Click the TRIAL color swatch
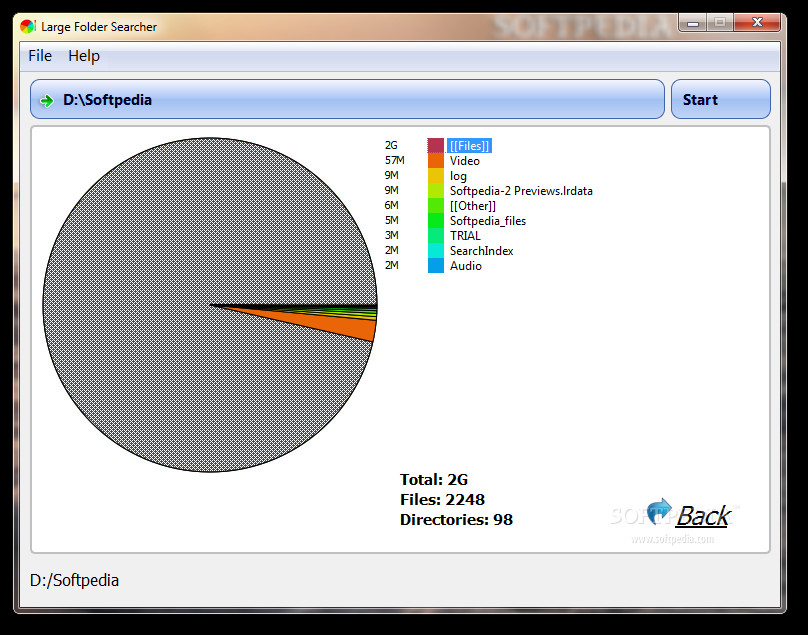This screenshot has width=808, height=635. pyautogui.click(x=436, y=236)
